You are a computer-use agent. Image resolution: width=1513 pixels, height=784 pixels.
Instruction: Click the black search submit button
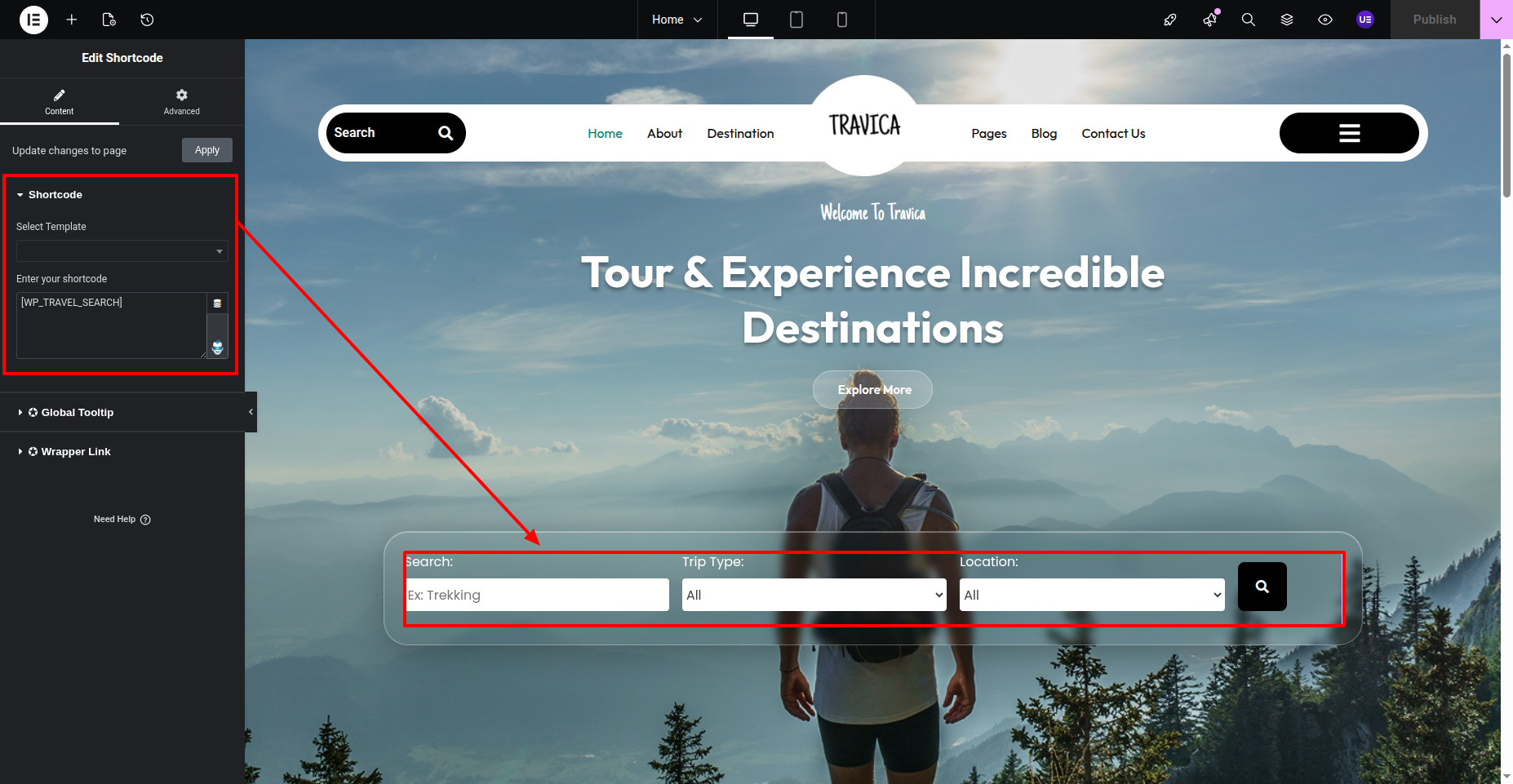tap(1262, 587)
